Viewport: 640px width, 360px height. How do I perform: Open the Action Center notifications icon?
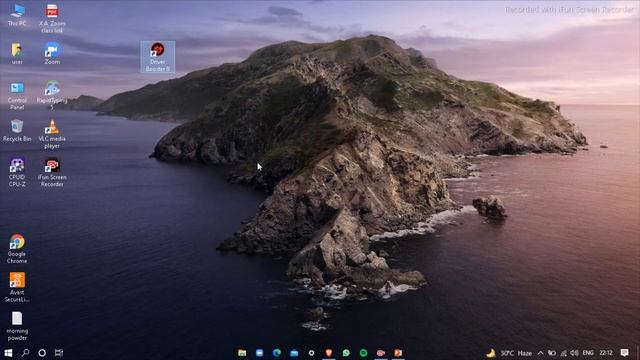624,353
